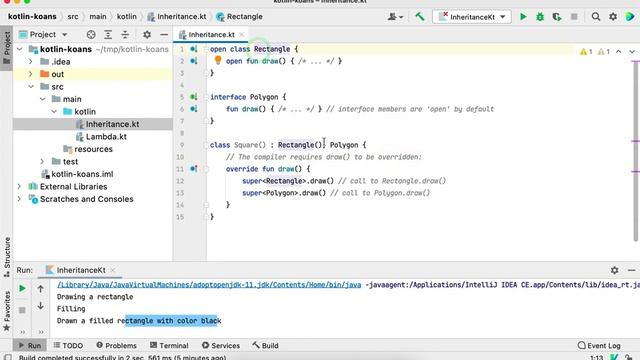Collapse the kotlin-koans root node
The width and height of the screenshot is (640, 360).
[20, 49]
